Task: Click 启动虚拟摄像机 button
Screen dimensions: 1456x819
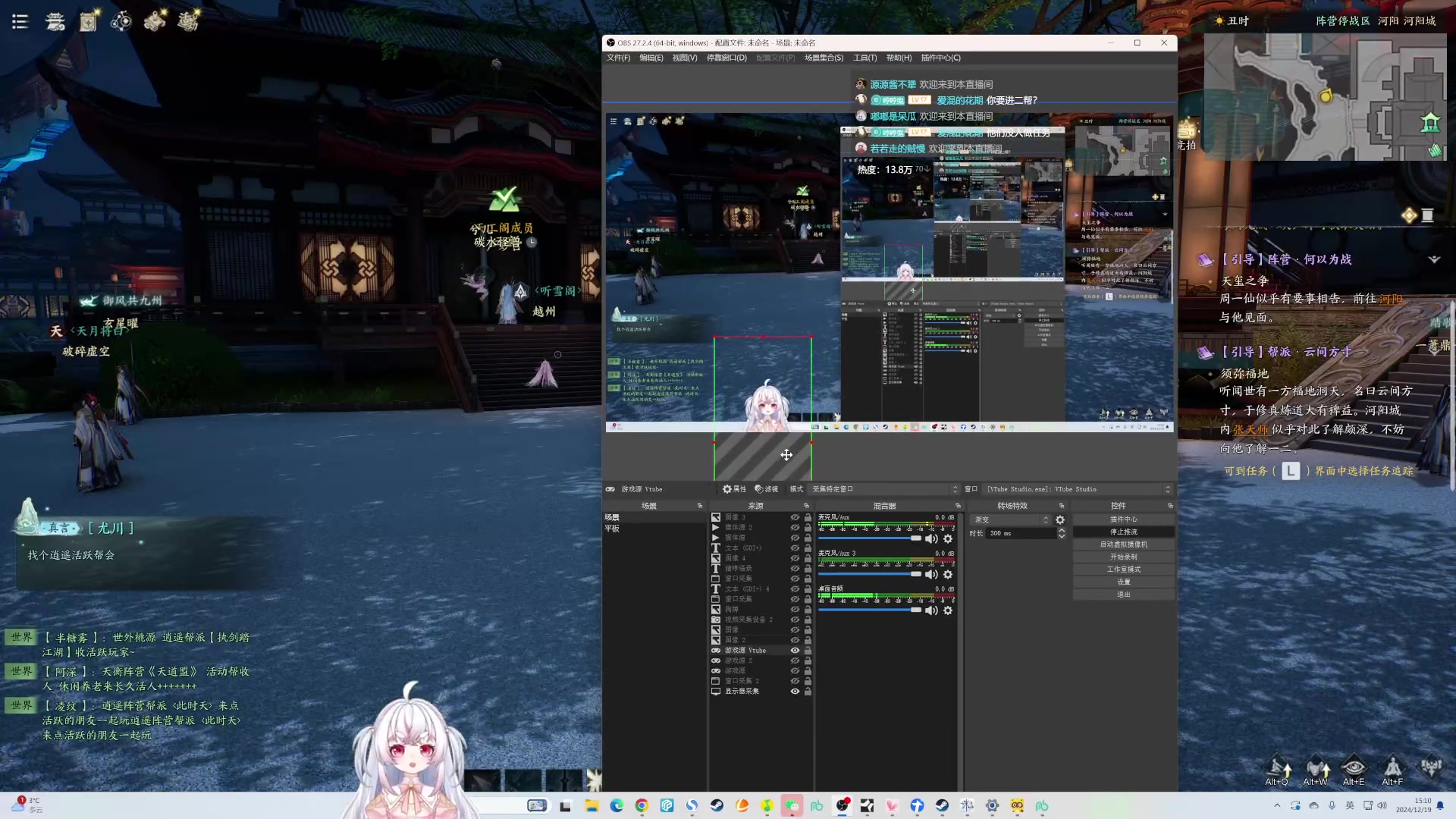Action: coord(1123,544)
